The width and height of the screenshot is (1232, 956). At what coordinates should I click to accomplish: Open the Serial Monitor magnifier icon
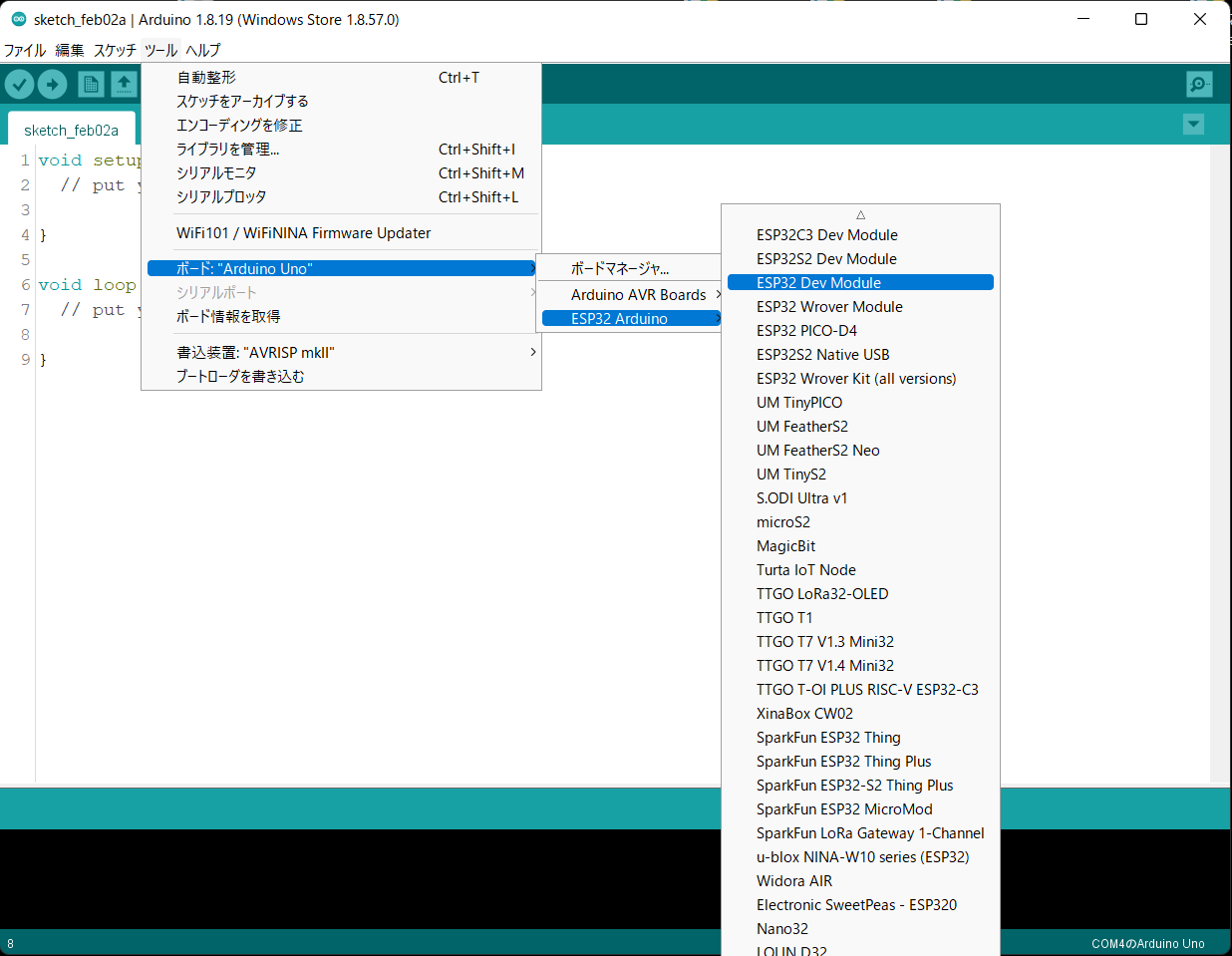pyautogui.click(x=1198, y=84)
